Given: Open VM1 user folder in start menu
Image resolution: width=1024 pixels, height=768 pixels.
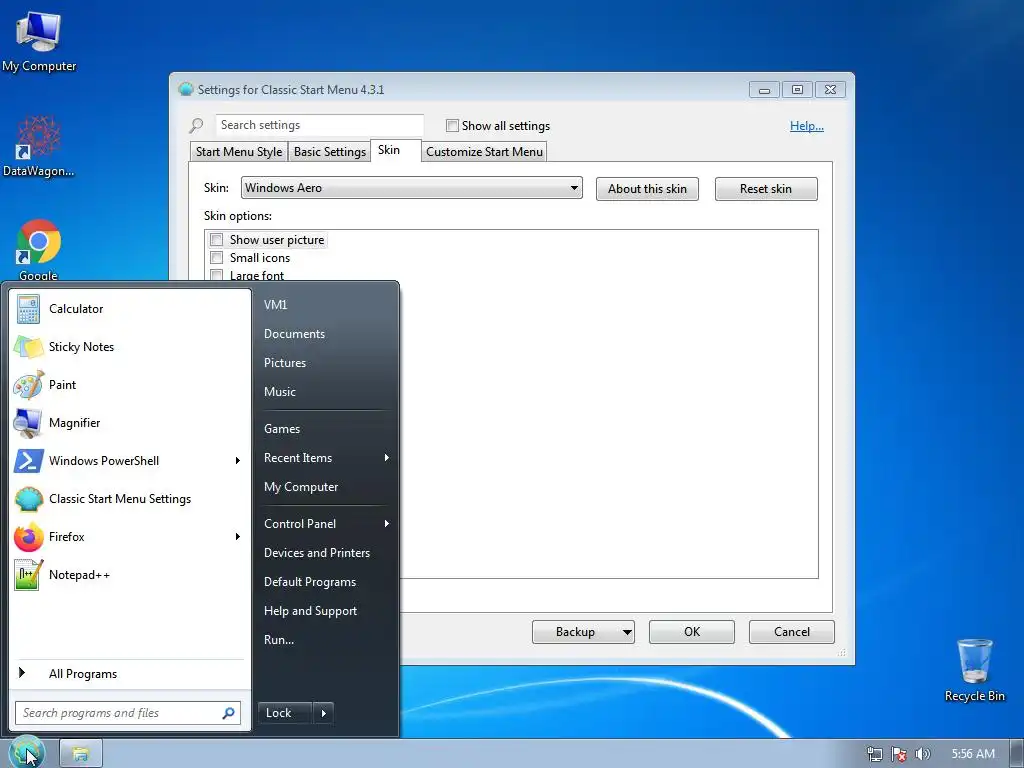Looking at the screenshot, I should (327, 304).
